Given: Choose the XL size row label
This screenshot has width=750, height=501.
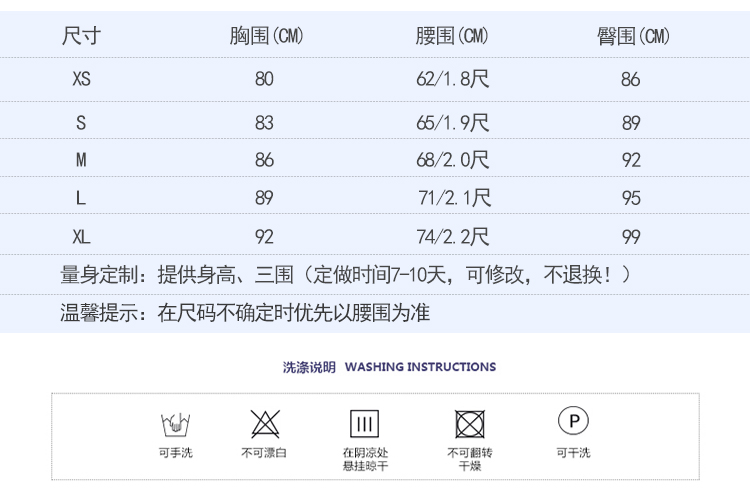Looking at the screenshot, I should pos(81,237).
